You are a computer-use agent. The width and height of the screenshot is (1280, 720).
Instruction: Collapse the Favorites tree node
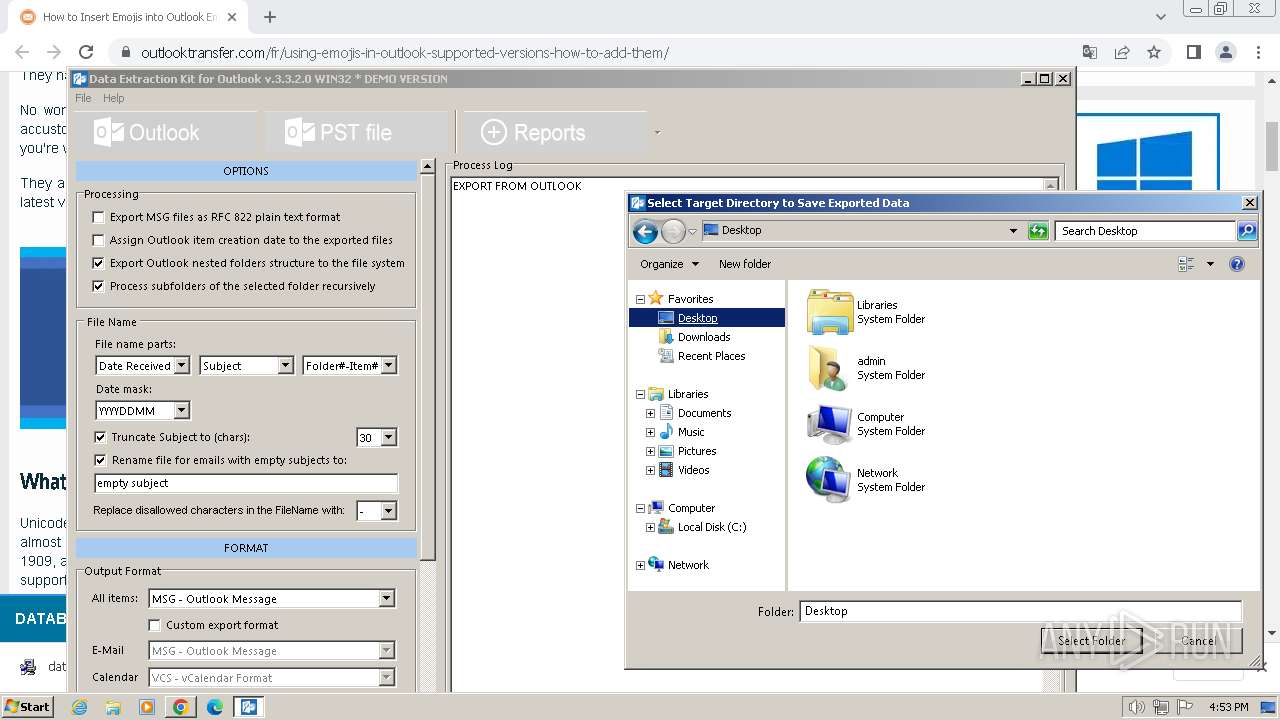click(640, 299)
